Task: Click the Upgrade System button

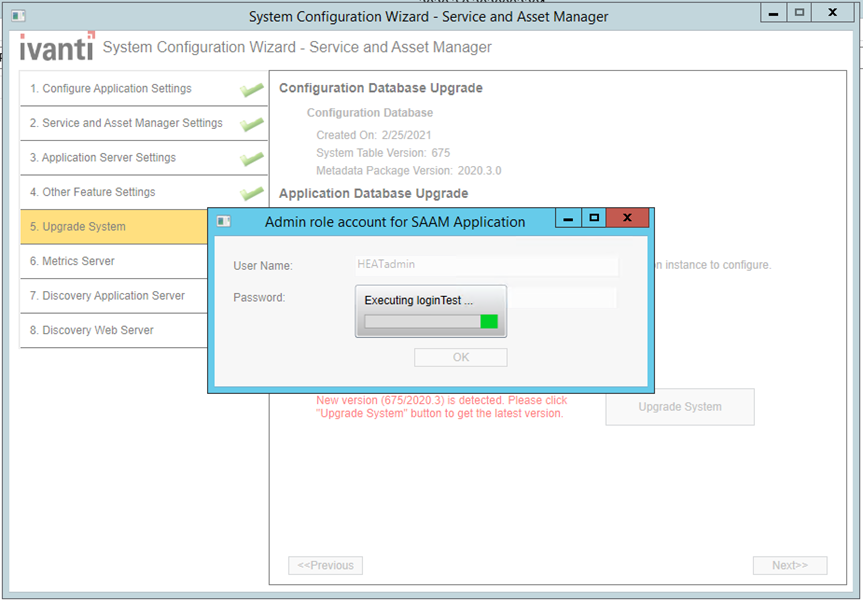Action: 680,406
